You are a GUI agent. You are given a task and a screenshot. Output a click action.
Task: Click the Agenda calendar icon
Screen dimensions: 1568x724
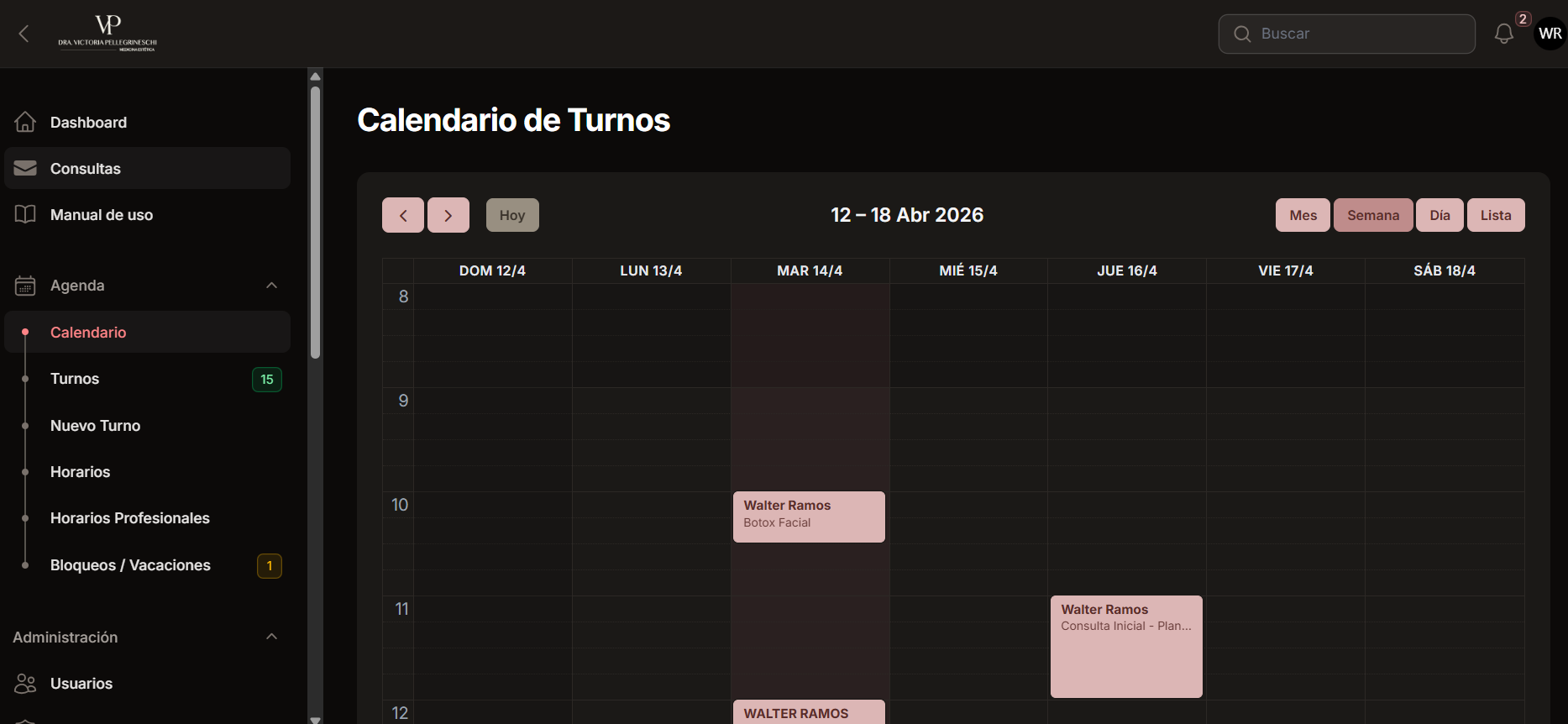(25, 286)
